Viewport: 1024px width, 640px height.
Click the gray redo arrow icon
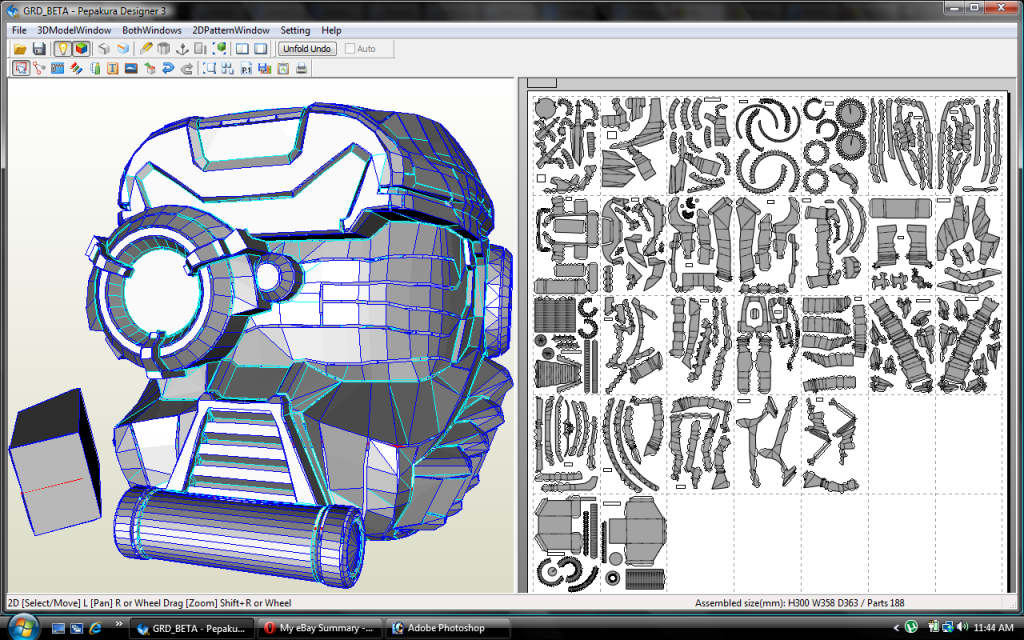[187, 68]
